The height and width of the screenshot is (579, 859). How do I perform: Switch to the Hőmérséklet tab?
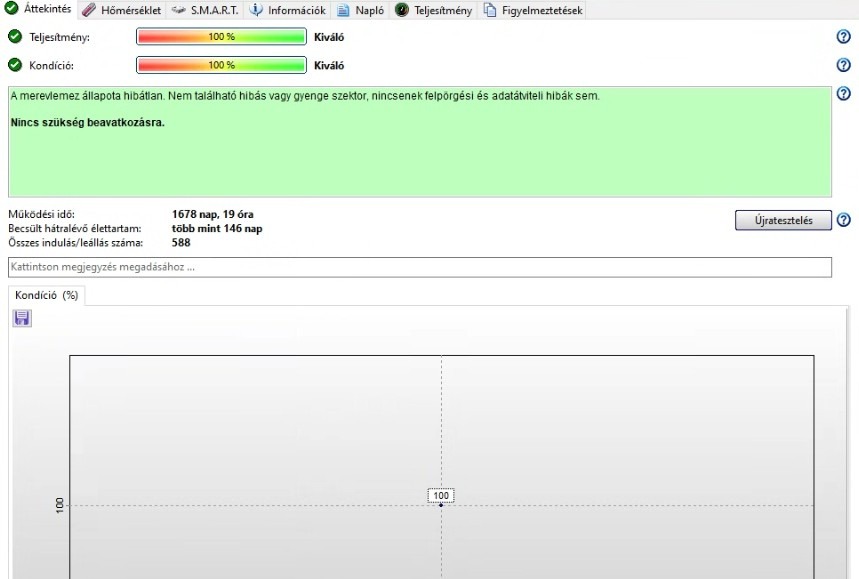122,10
